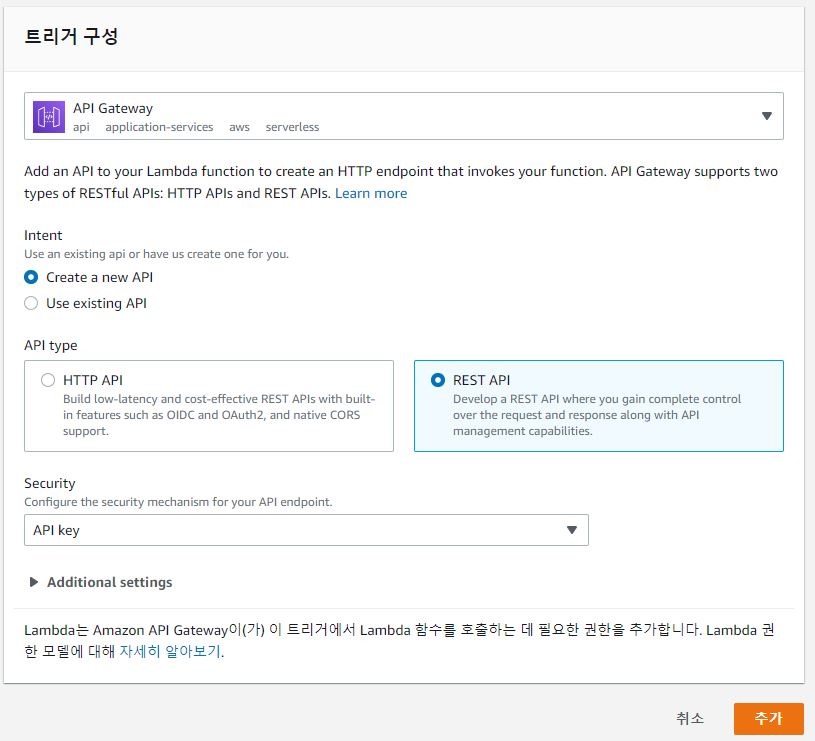Viewport: 815px width, 741px height.
Task: Click the Security section label
Action: click(x=49, y=483)
